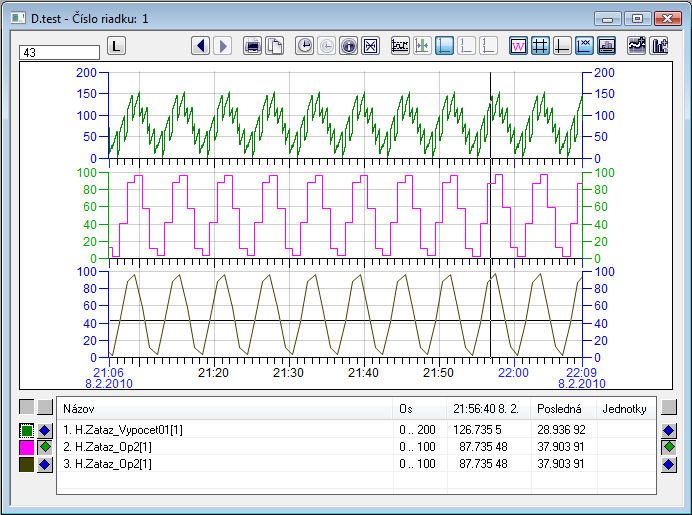
Task: Toggle the L button beside the input field
Action: pyautogui.click(x=117, y=46)
